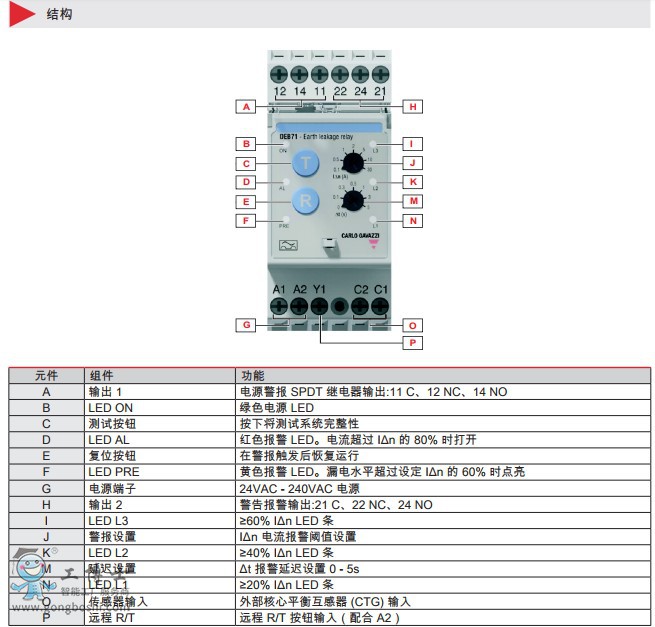Click the A1 power terminal screw

coord(279,304)
